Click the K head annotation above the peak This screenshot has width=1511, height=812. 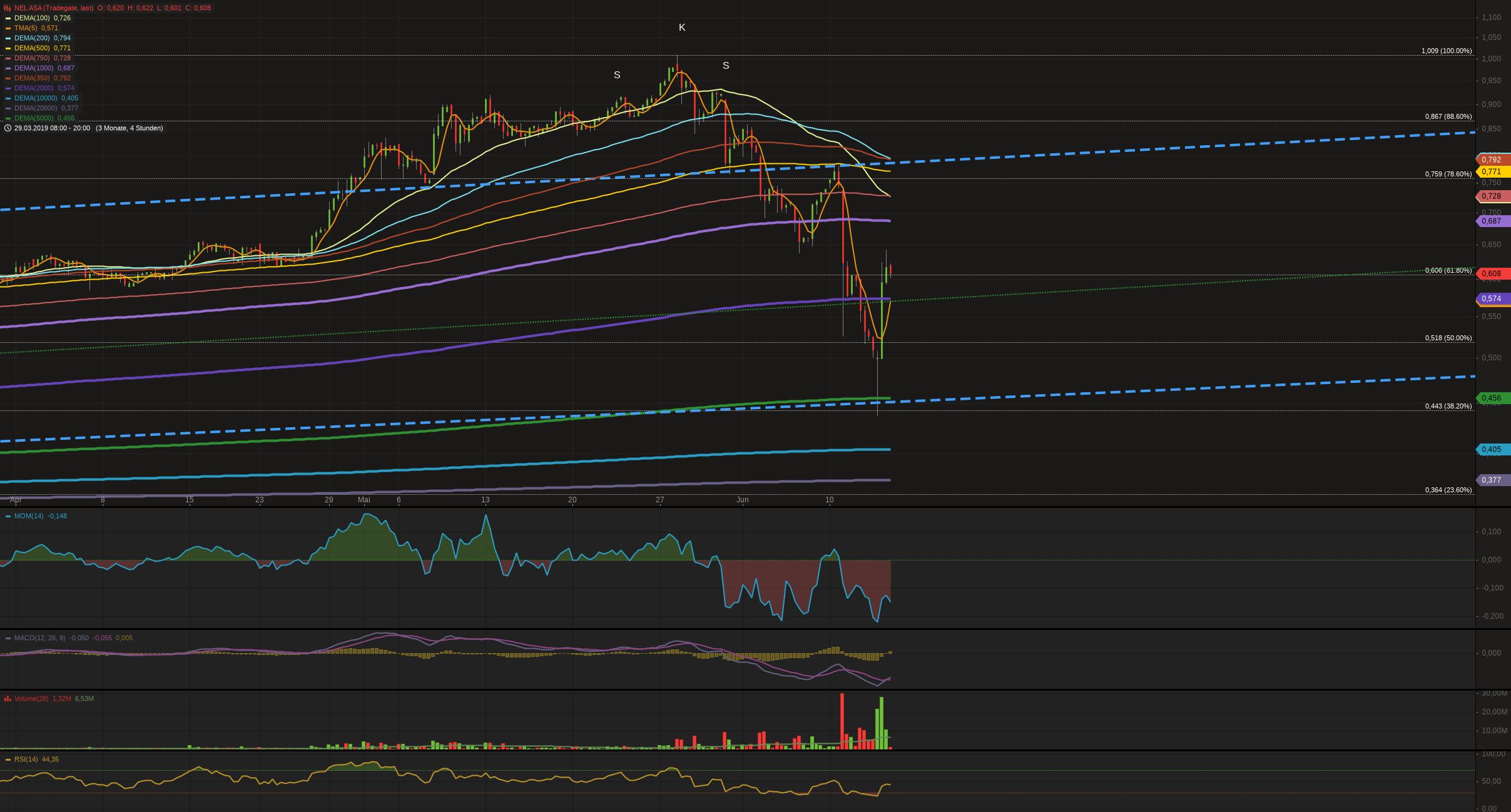[x=682, y=28]
